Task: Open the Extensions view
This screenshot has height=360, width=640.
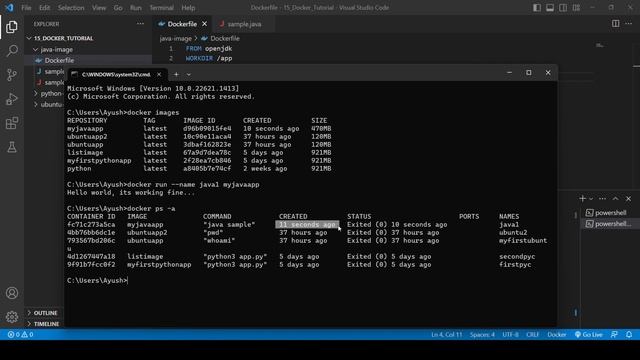Action: (x=12, y=123)
